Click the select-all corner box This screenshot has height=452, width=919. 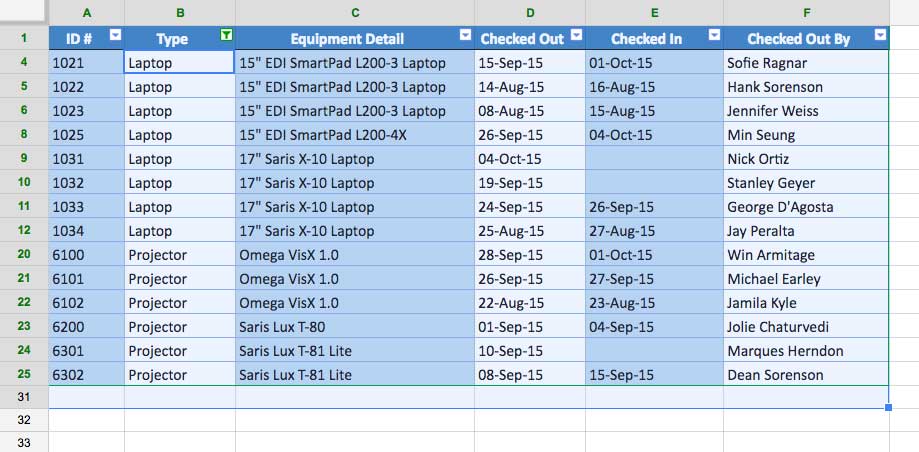(24, 12)
